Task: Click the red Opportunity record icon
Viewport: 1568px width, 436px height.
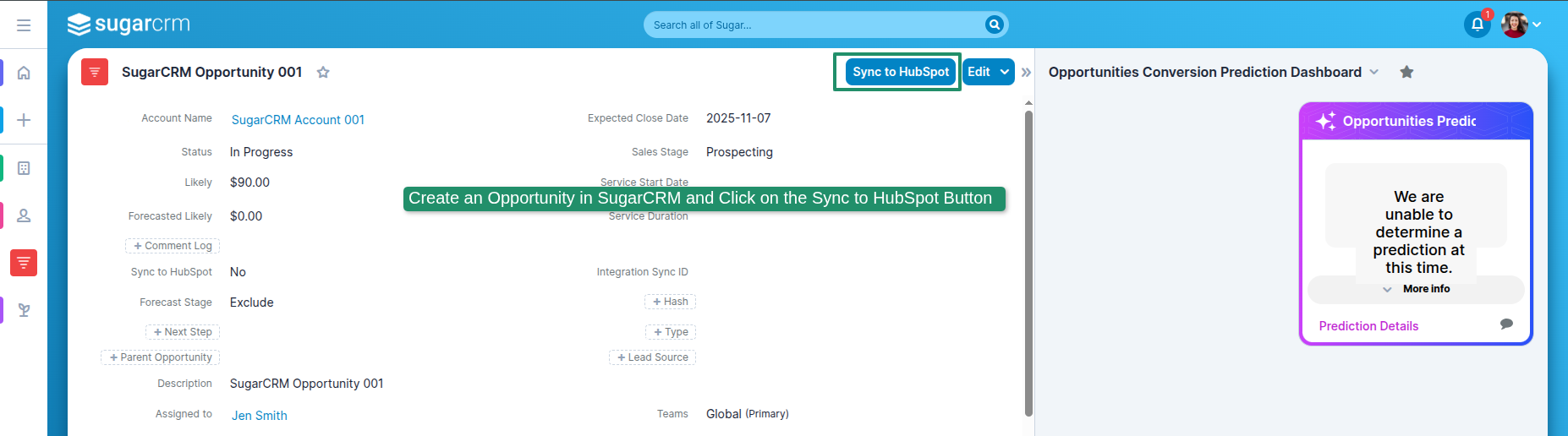Action: 95,72
